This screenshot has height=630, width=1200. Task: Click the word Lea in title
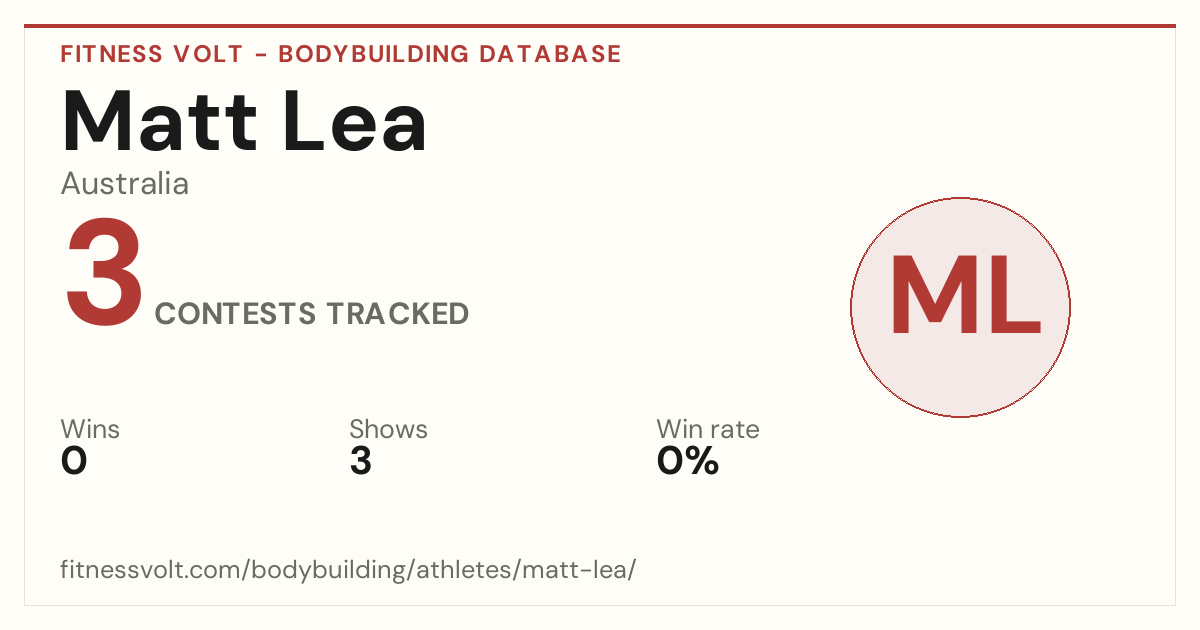click(355, 121)
